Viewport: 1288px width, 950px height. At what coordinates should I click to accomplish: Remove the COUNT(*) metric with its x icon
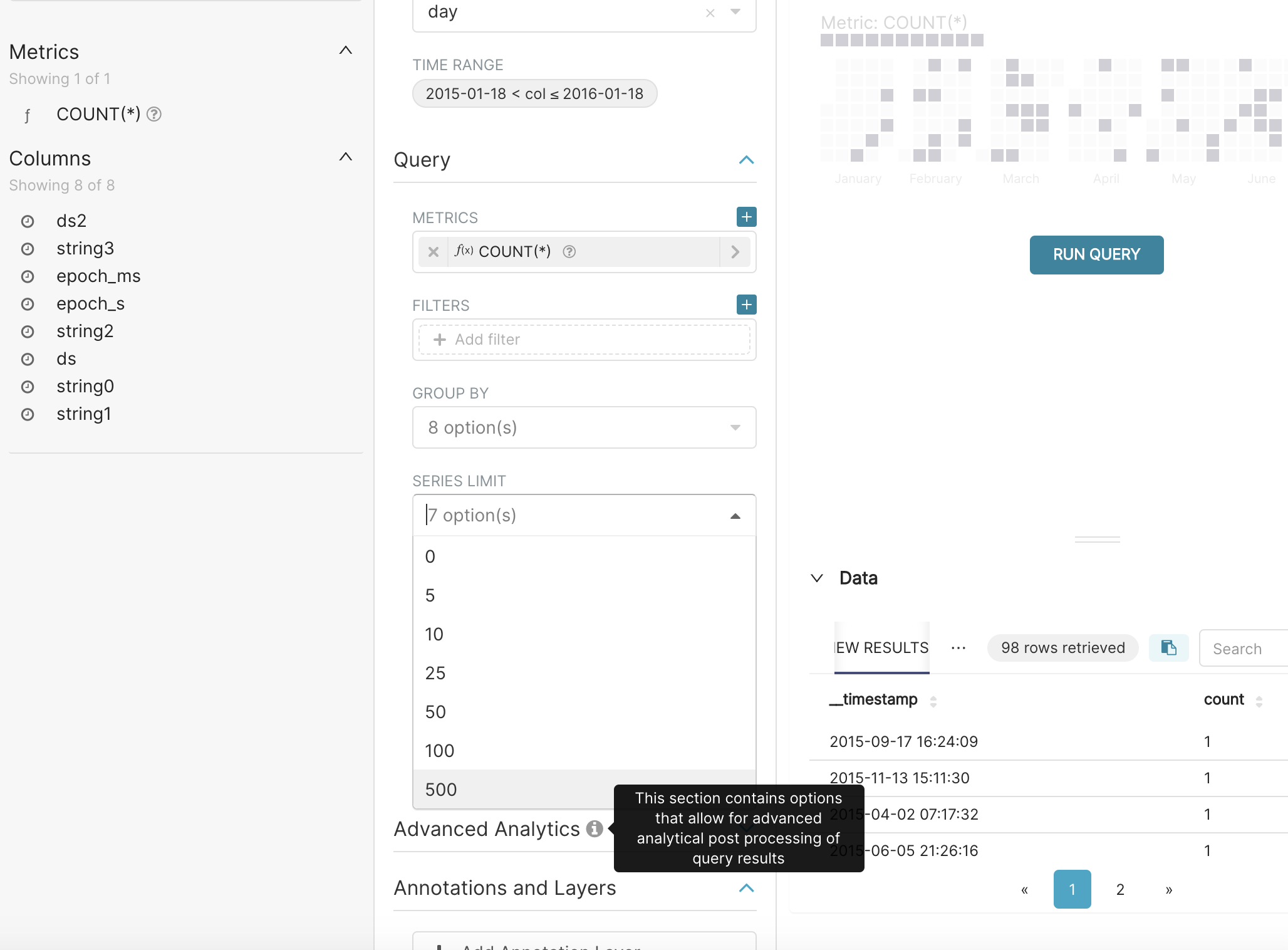coord(433,251)
